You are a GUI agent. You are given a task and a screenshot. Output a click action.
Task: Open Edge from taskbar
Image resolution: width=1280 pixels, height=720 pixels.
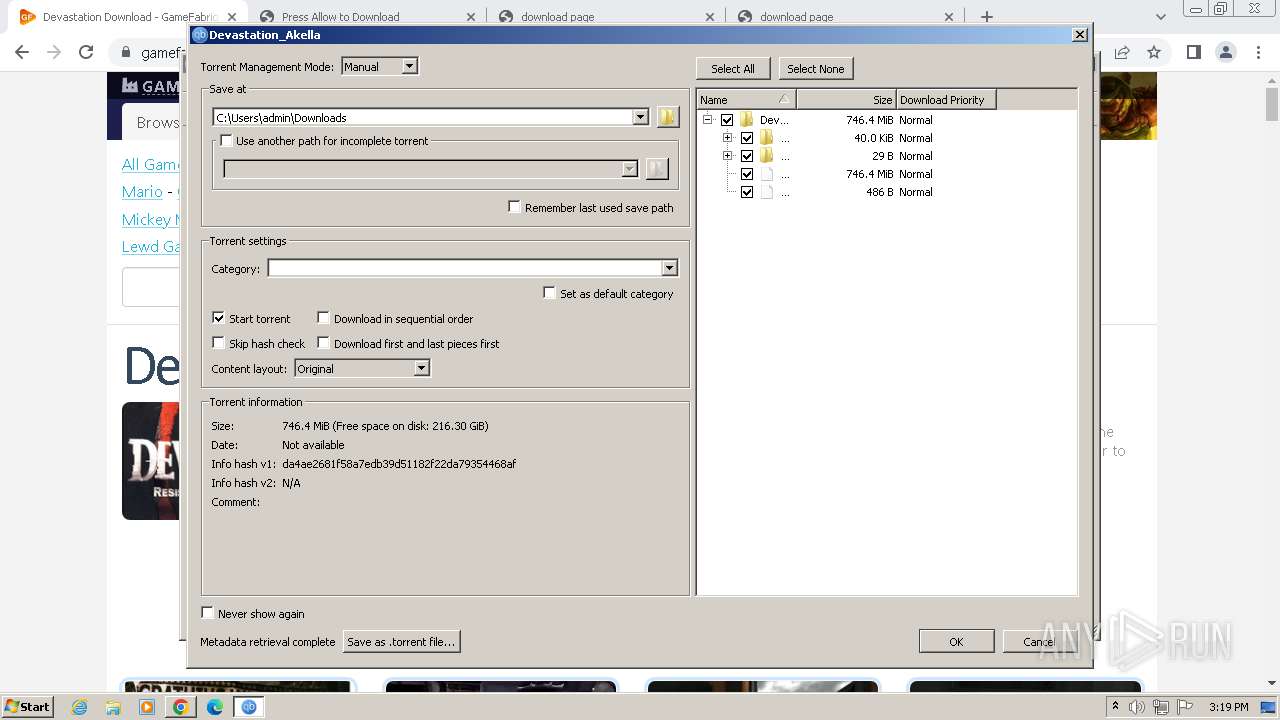[x=215, y=707]
